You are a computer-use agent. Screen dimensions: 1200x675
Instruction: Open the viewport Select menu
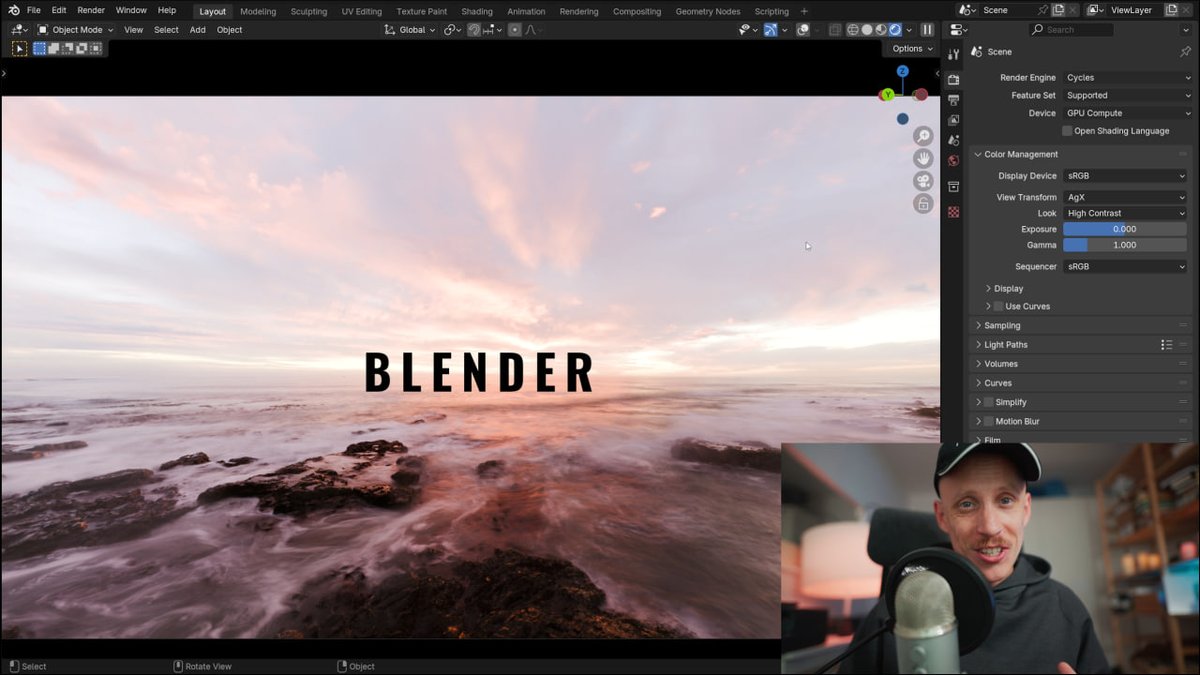tap(166, 30)
